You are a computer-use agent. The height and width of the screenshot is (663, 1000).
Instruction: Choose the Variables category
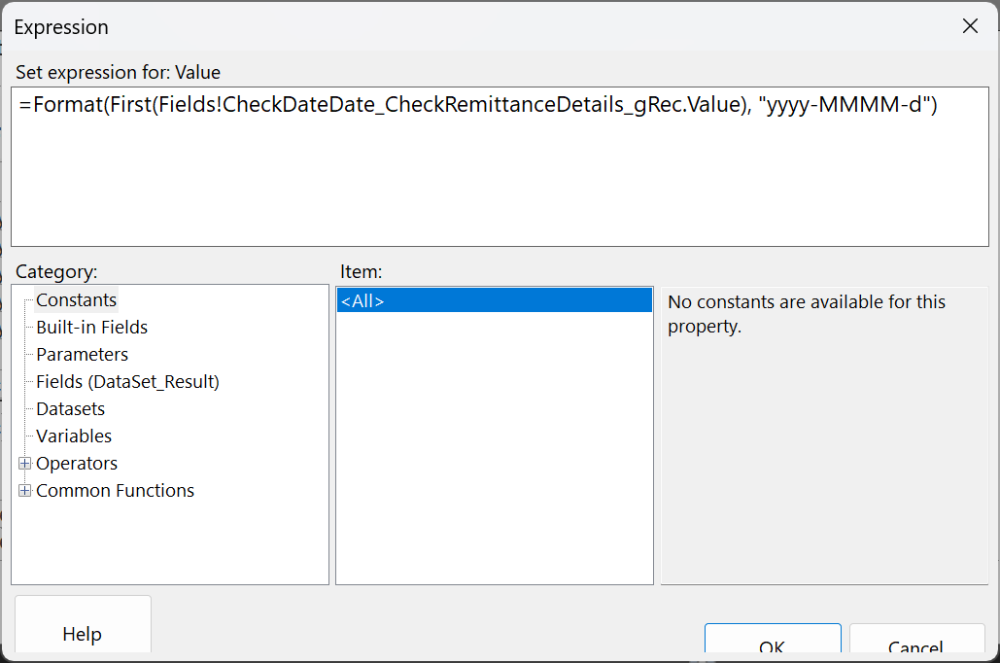coord(73,435)
